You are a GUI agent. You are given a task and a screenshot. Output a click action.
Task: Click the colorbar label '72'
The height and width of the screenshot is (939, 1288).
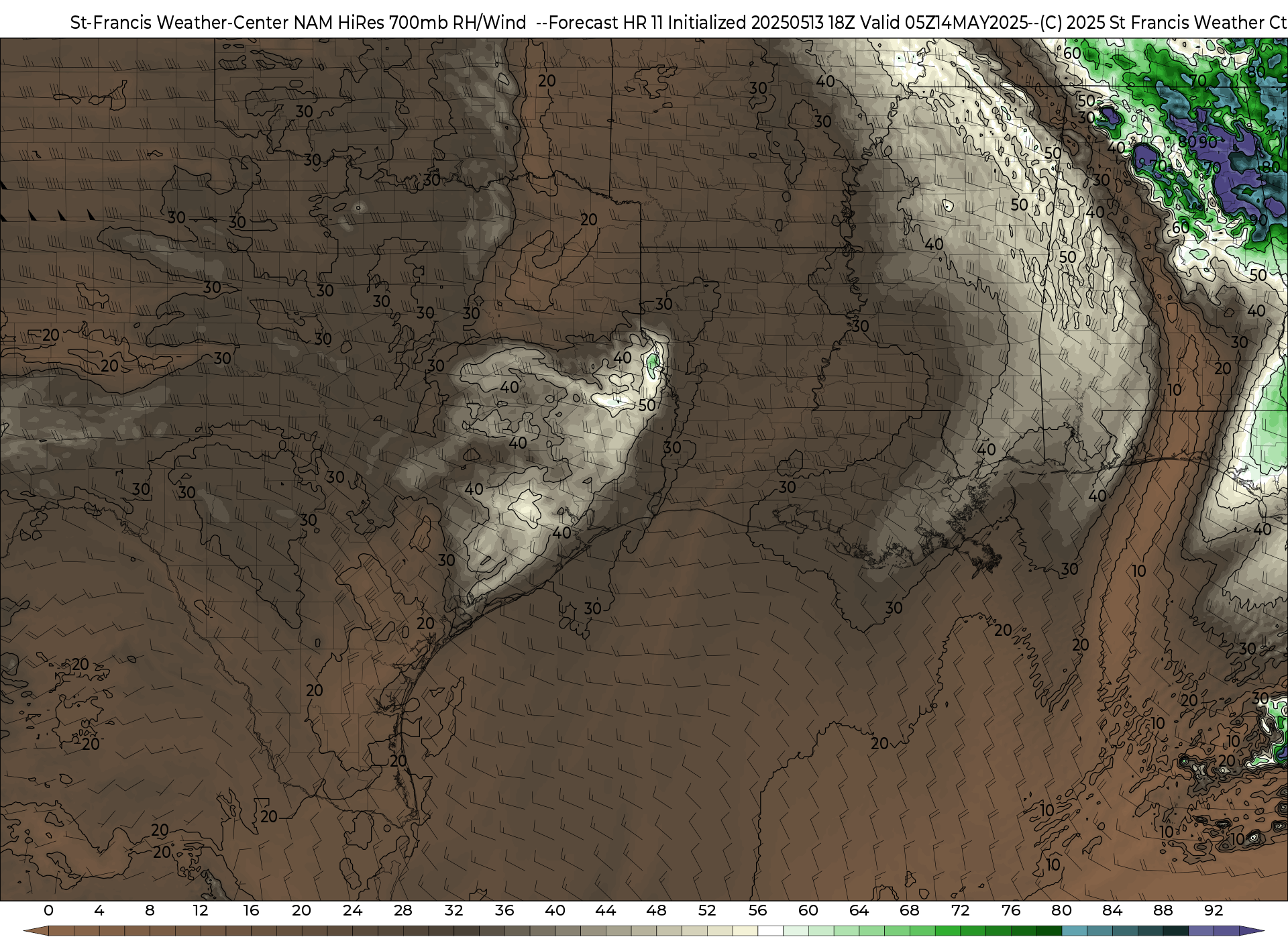click(x=960, y=910)
